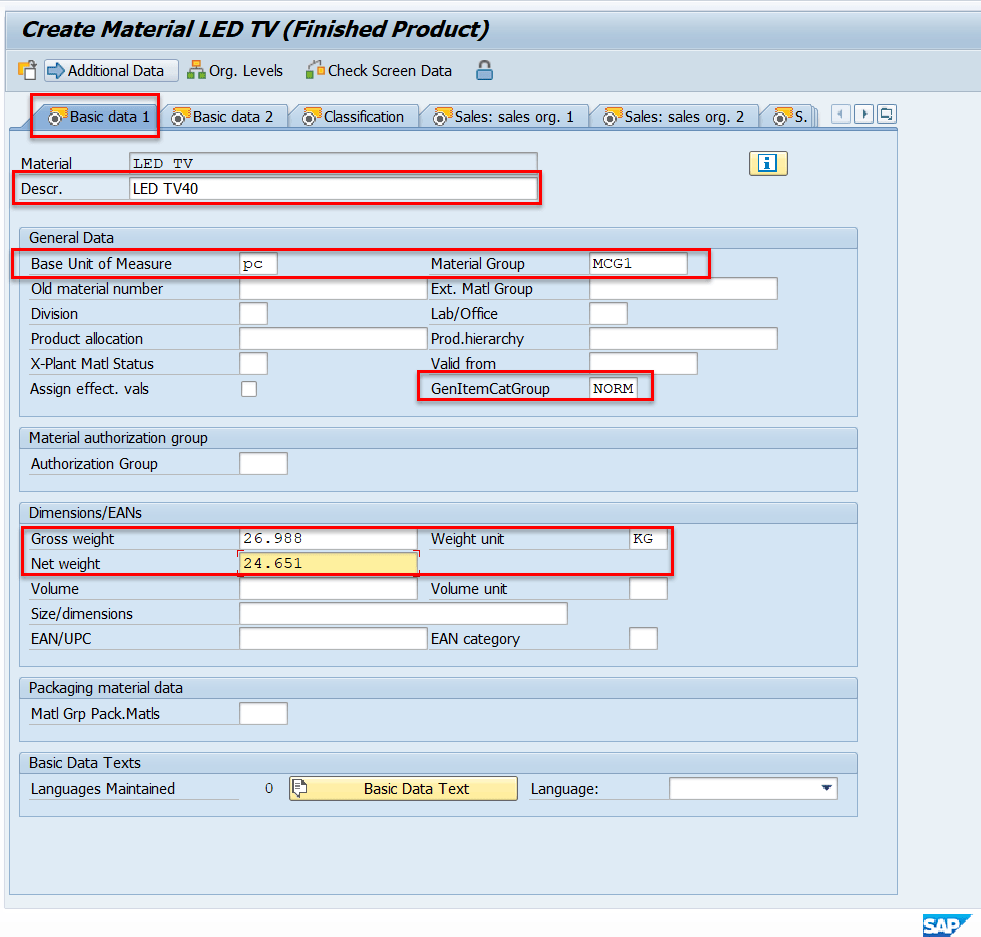Click the Descr. field with LED TV40
981x937 pixels.
point(333,189)
